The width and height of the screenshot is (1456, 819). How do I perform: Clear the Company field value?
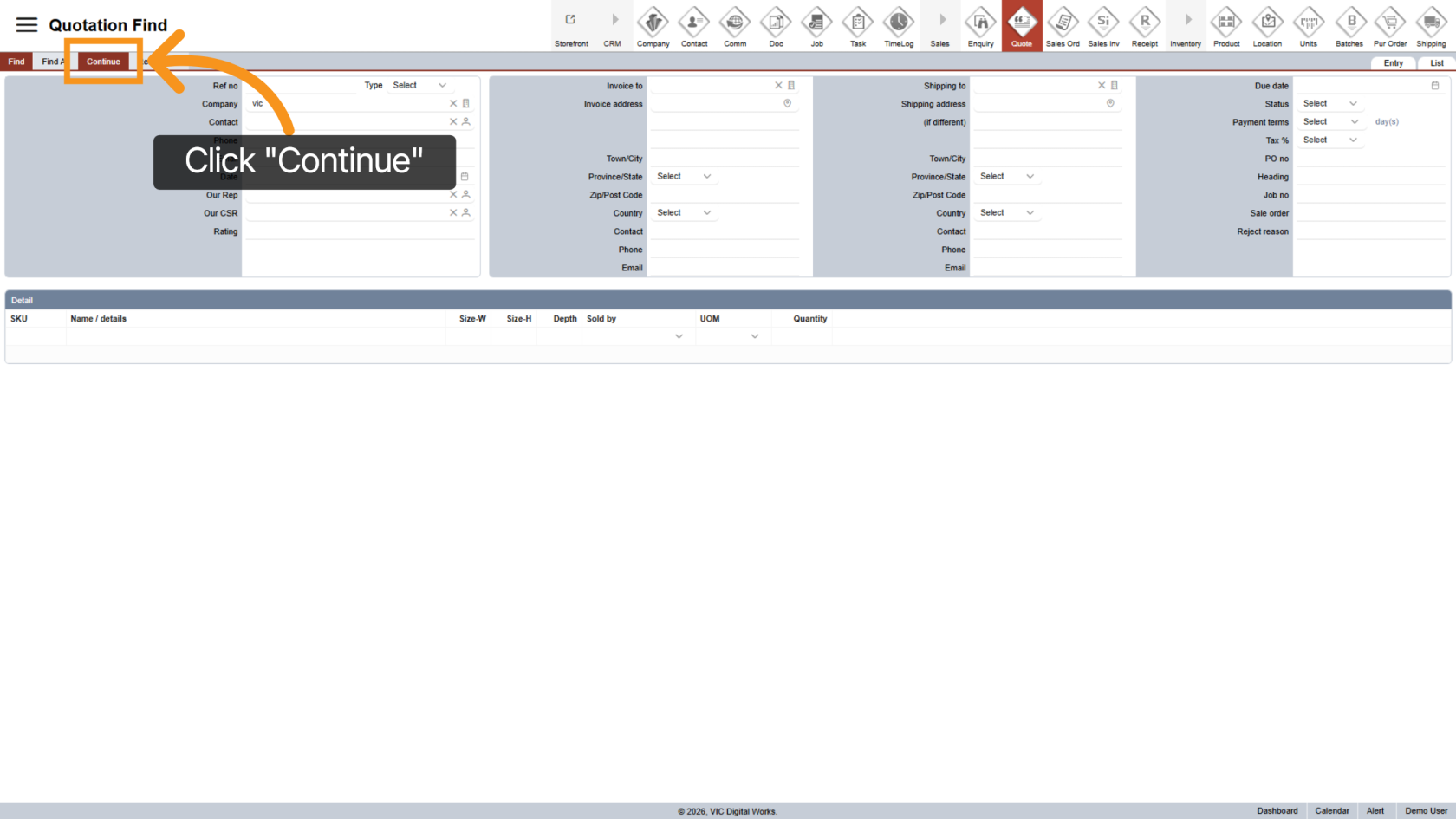pyautogui.click(x=452, y=104)
